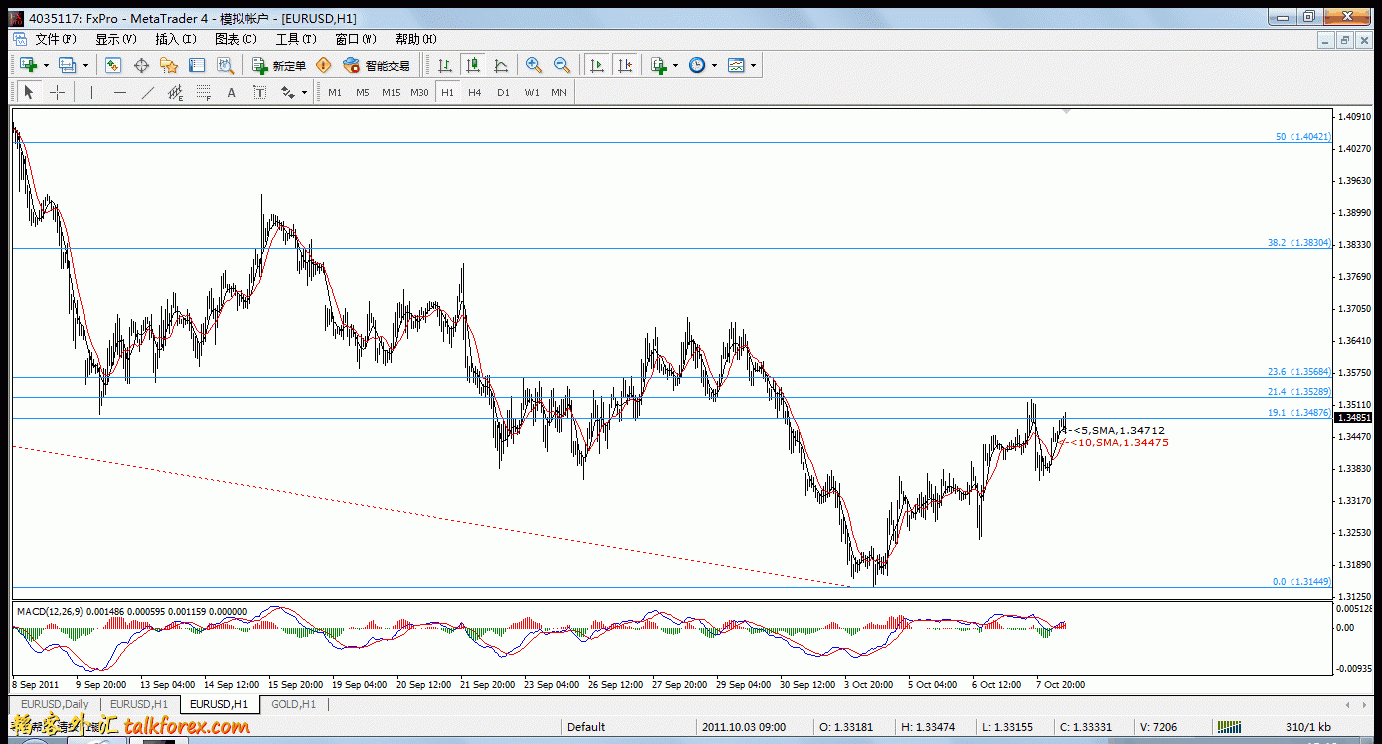Open the 文件(F) menu
The image size is (1382, 744).
coord(56,39)
